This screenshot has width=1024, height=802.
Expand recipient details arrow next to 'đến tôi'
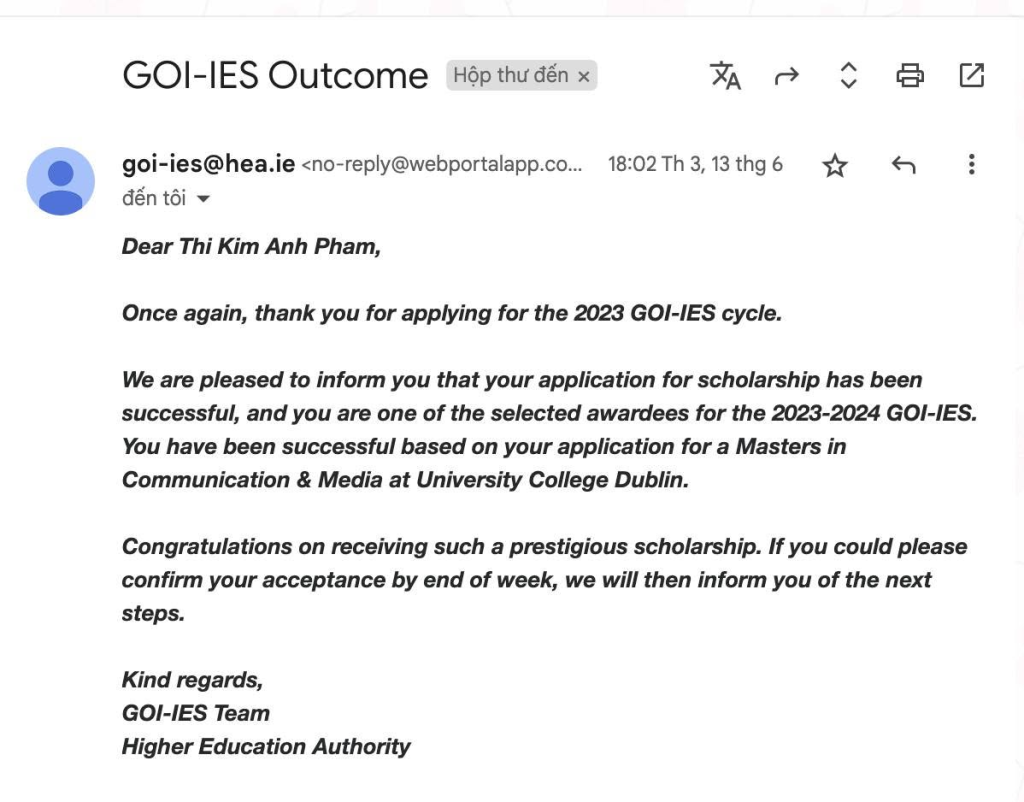point(203,199)
